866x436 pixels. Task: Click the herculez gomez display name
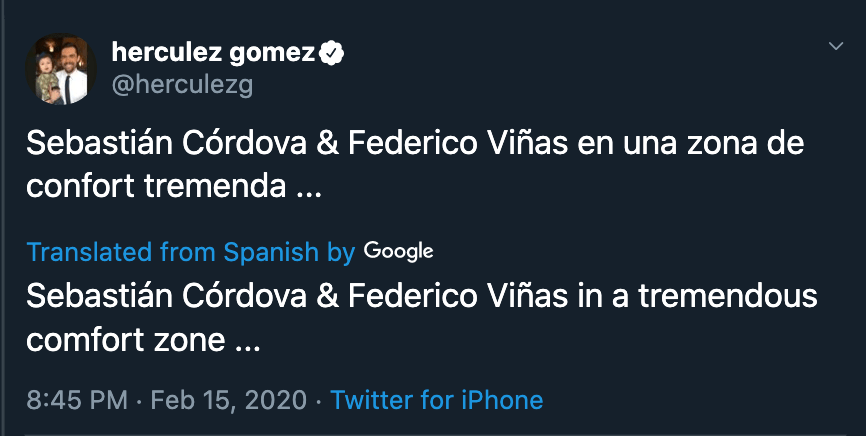pyautogui.click(x=213, y=52)
